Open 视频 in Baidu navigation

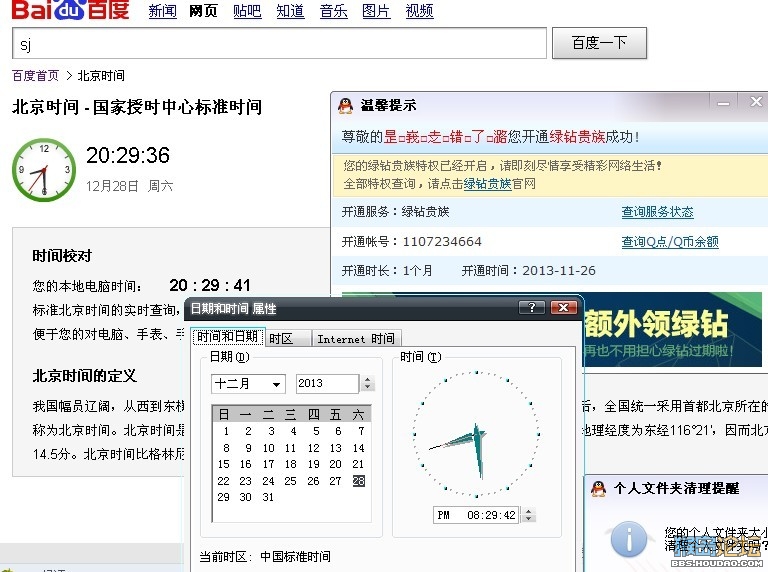coord(420,11)
